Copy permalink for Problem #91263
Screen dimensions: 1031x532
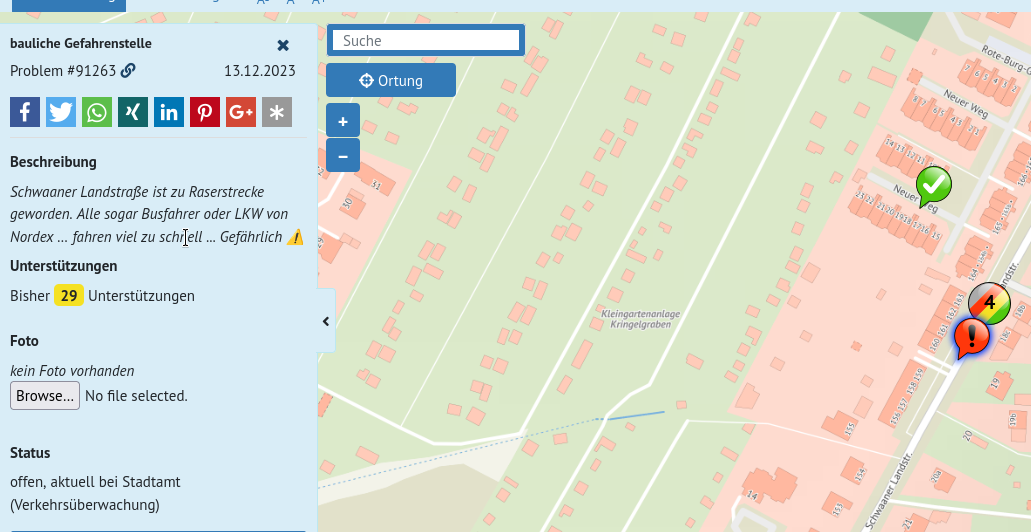tap(128, 71)
